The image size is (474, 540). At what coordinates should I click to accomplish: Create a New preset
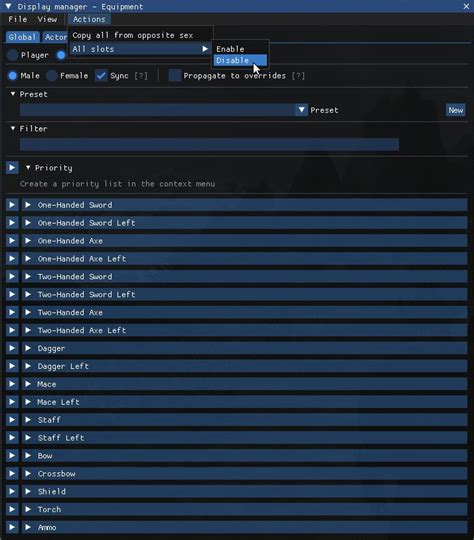(456, 110)
